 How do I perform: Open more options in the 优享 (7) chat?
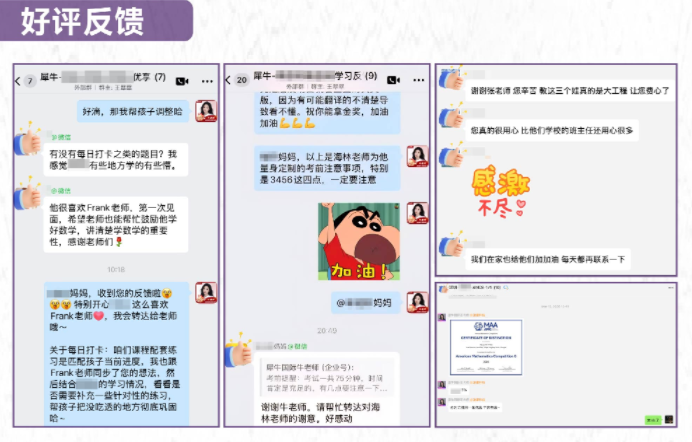point(207,81)
